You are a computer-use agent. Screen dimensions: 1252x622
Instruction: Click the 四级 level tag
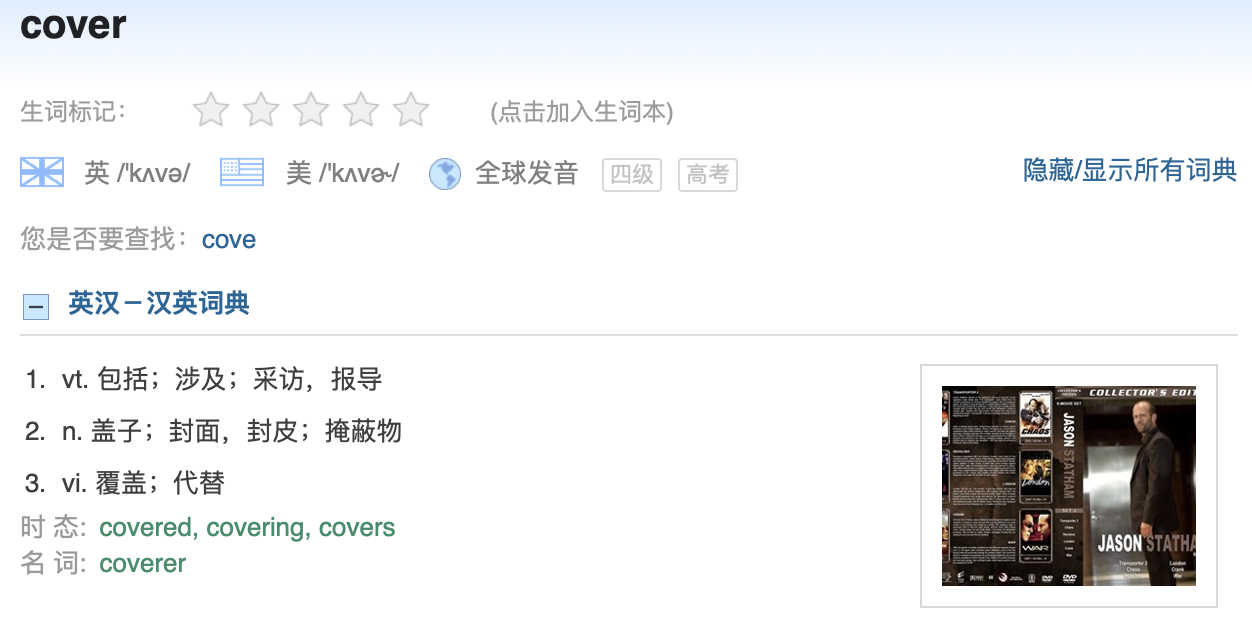[x=632, y=174]
